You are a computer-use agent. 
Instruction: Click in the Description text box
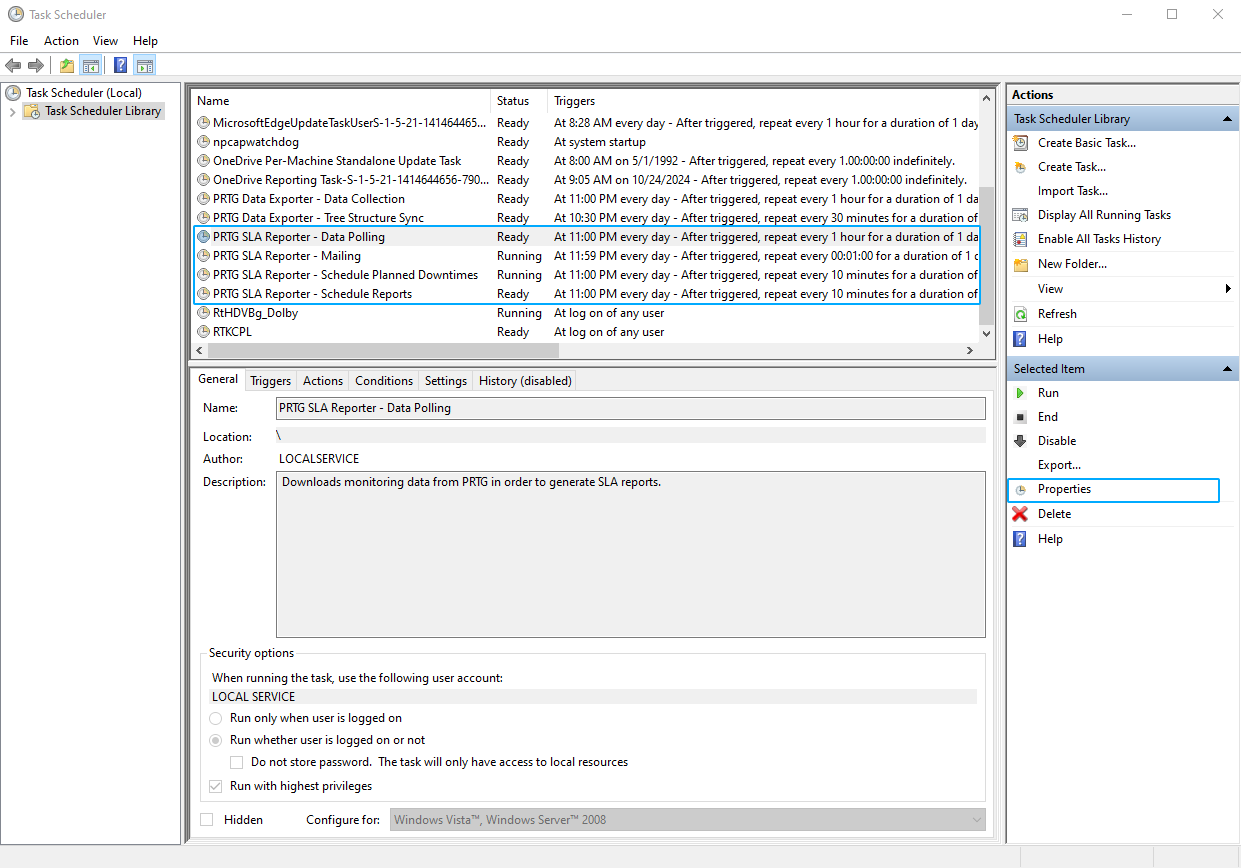631,555
